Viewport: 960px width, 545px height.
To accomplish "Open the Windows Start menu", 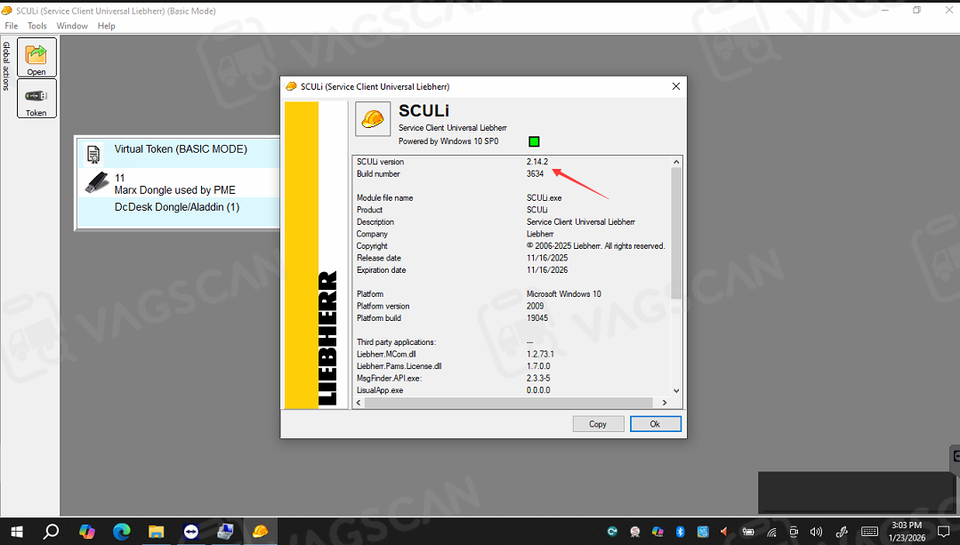I will (17, 531).
